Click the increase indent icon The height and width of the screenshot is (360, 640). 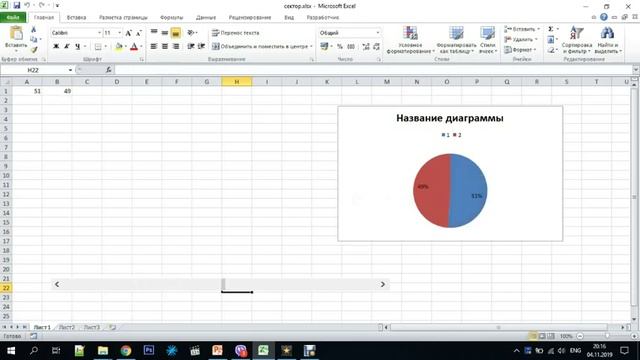pos(201,47)
